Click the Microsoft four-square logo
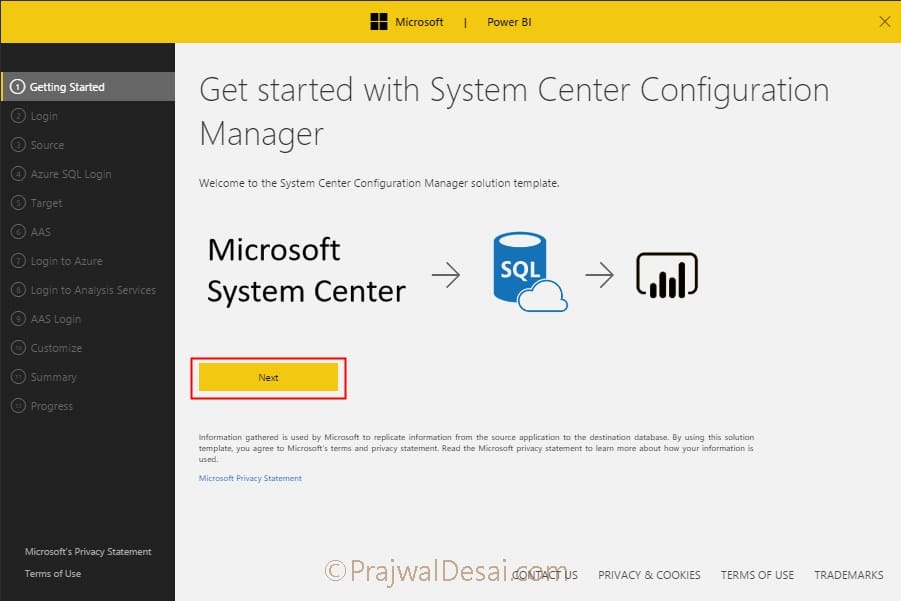This screenshot has height=601, width=901. coord(379,22)
